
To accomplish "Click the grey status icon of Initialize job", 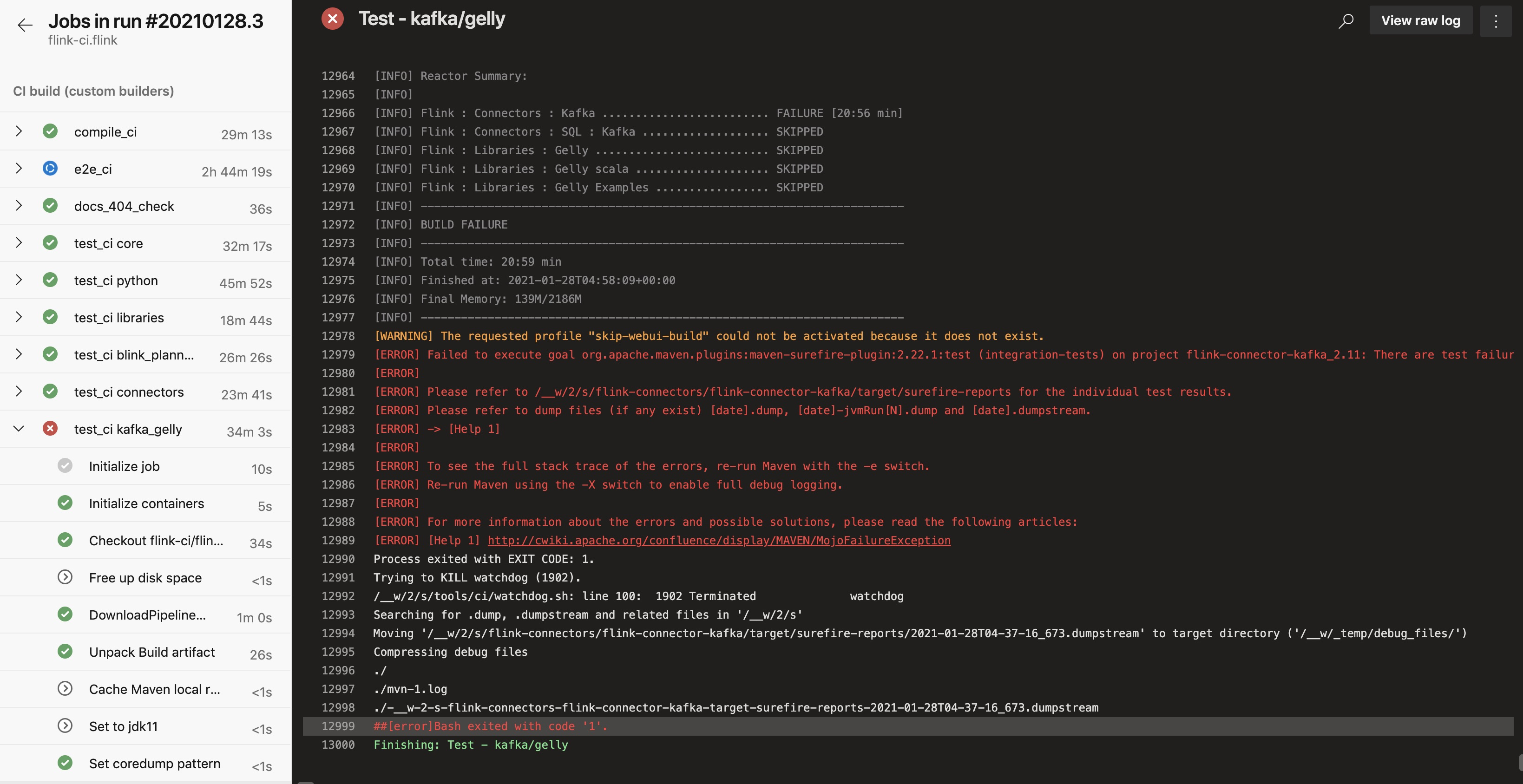I will click(65, 465).
